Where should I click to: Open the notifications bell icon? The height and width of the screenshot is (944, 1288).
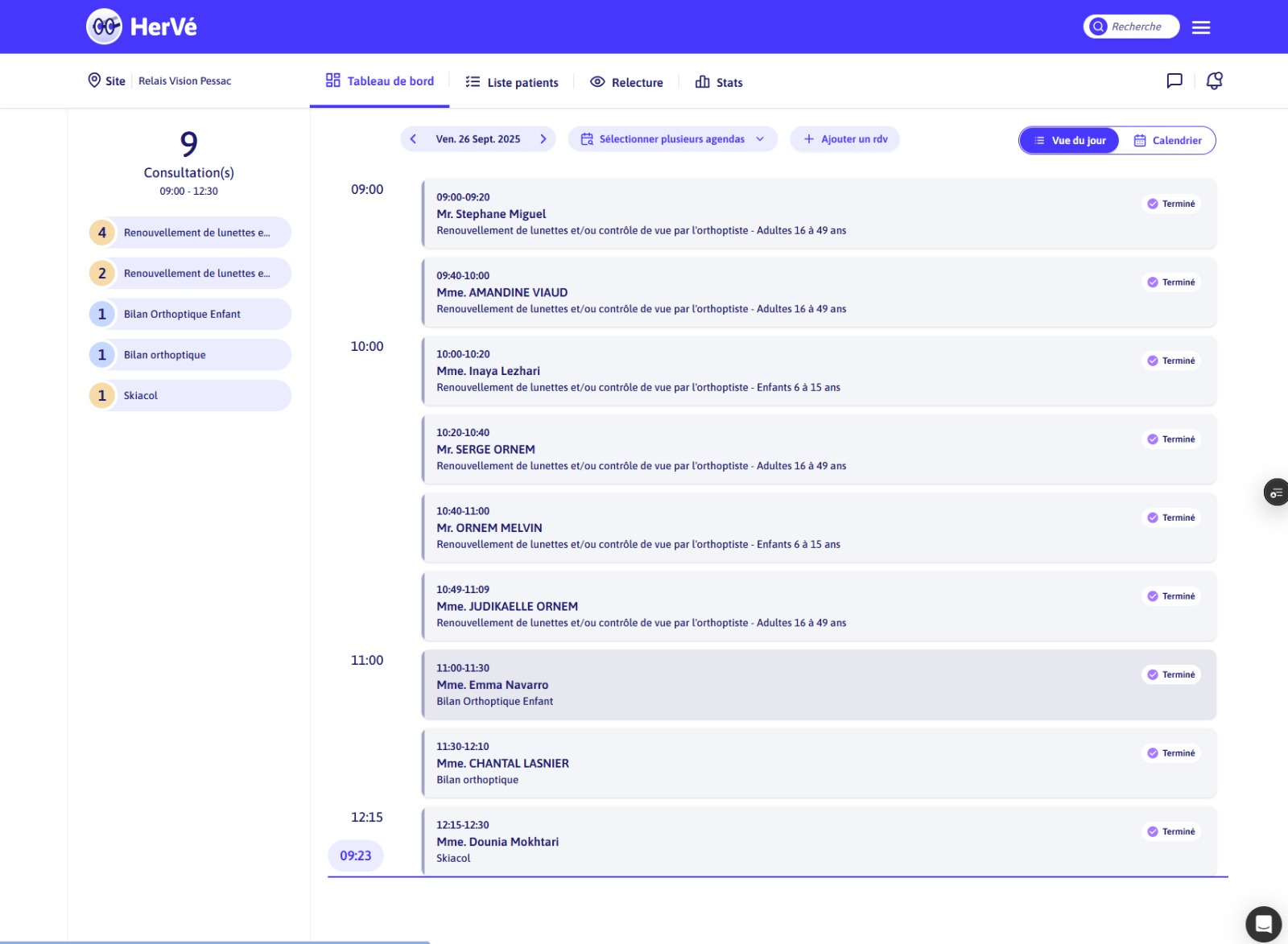pyautogui.click(x=1214, y=80)
